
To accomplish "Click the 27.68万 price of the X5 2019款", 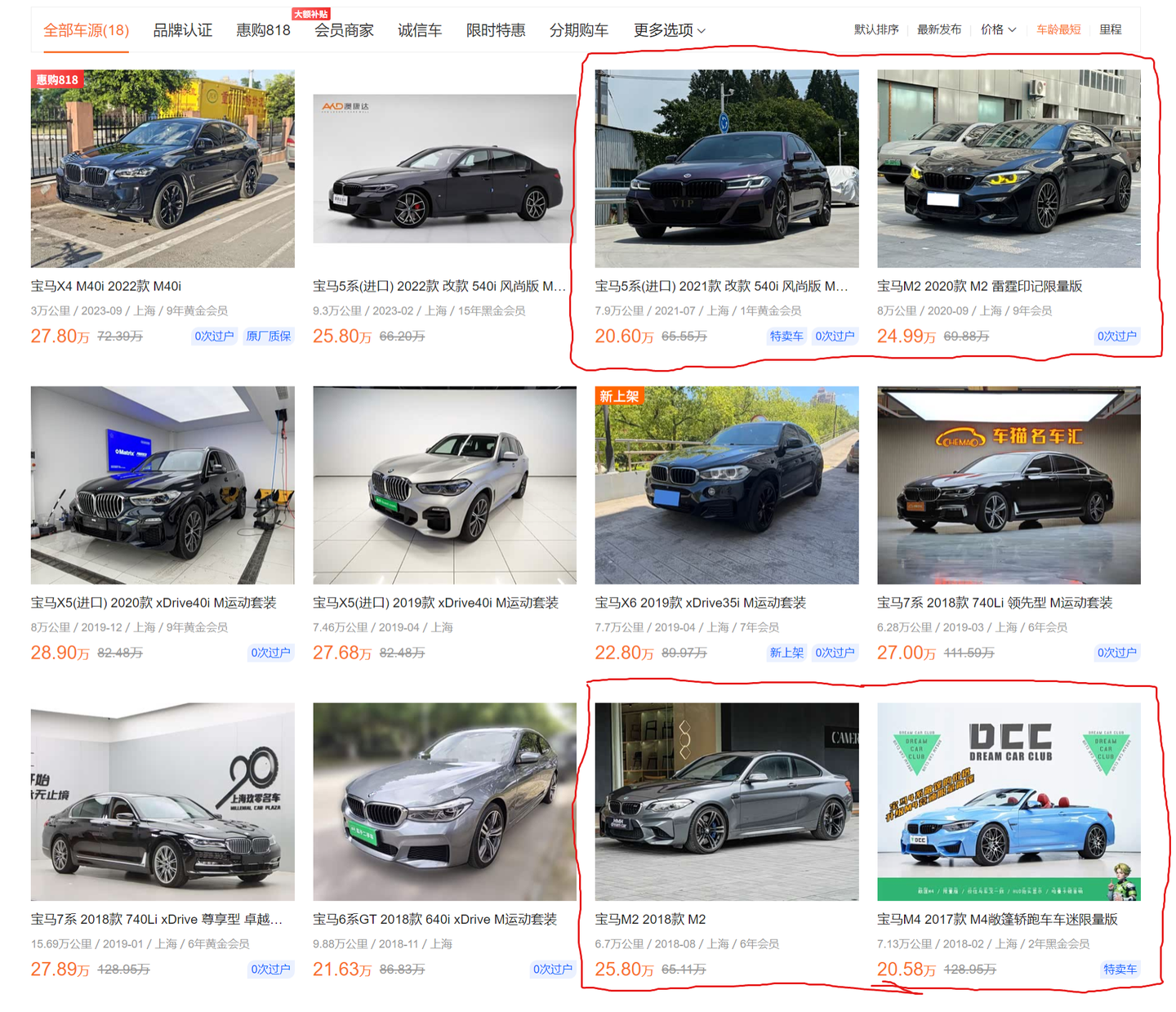I will pyautogui.click(x=342, y=653).
